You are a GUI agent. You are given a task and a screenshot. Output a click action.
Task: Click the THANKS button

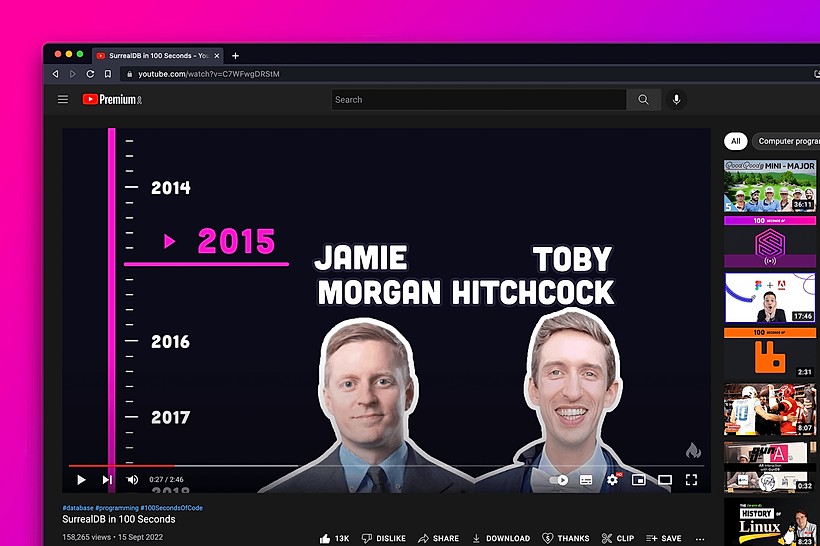click(x=566, y=538)
